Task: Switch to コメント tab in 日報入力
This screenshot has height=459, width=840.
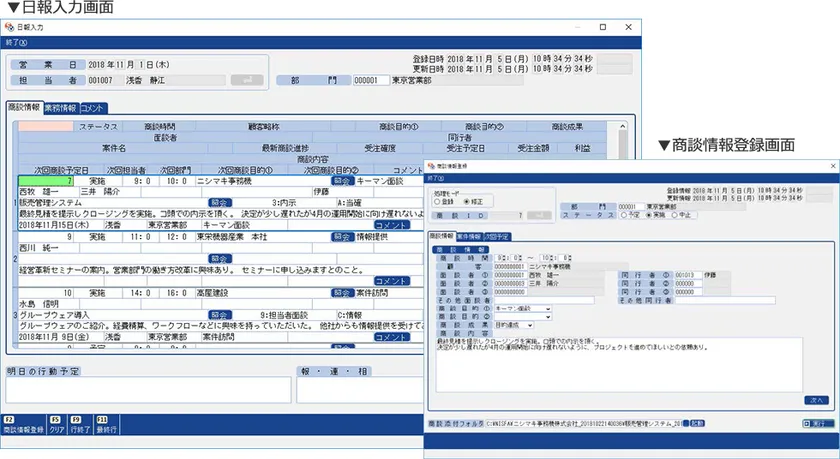Action: 92,108
